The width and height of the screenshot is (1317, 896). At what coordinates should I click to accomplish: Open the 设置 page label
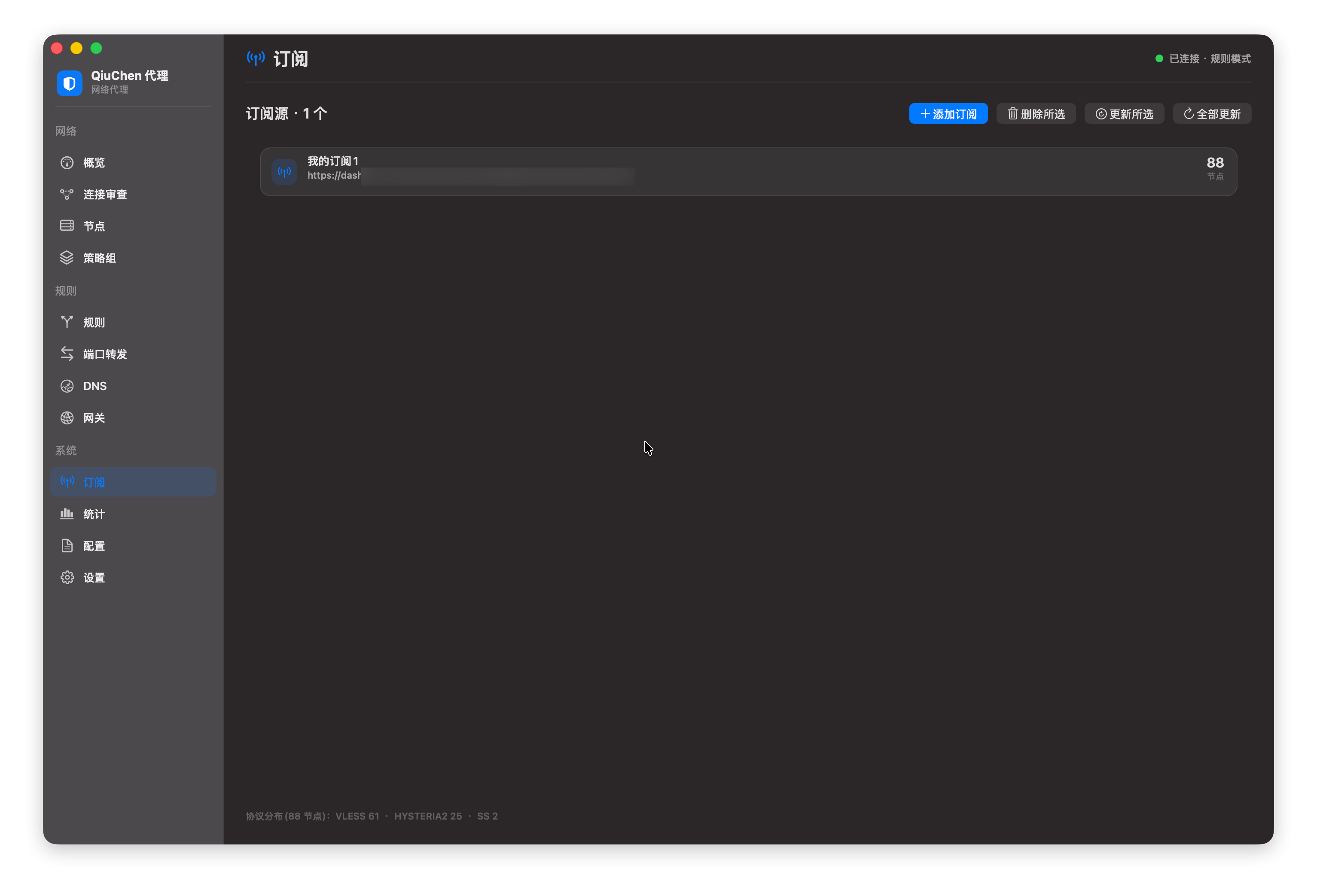pos(94,577)
